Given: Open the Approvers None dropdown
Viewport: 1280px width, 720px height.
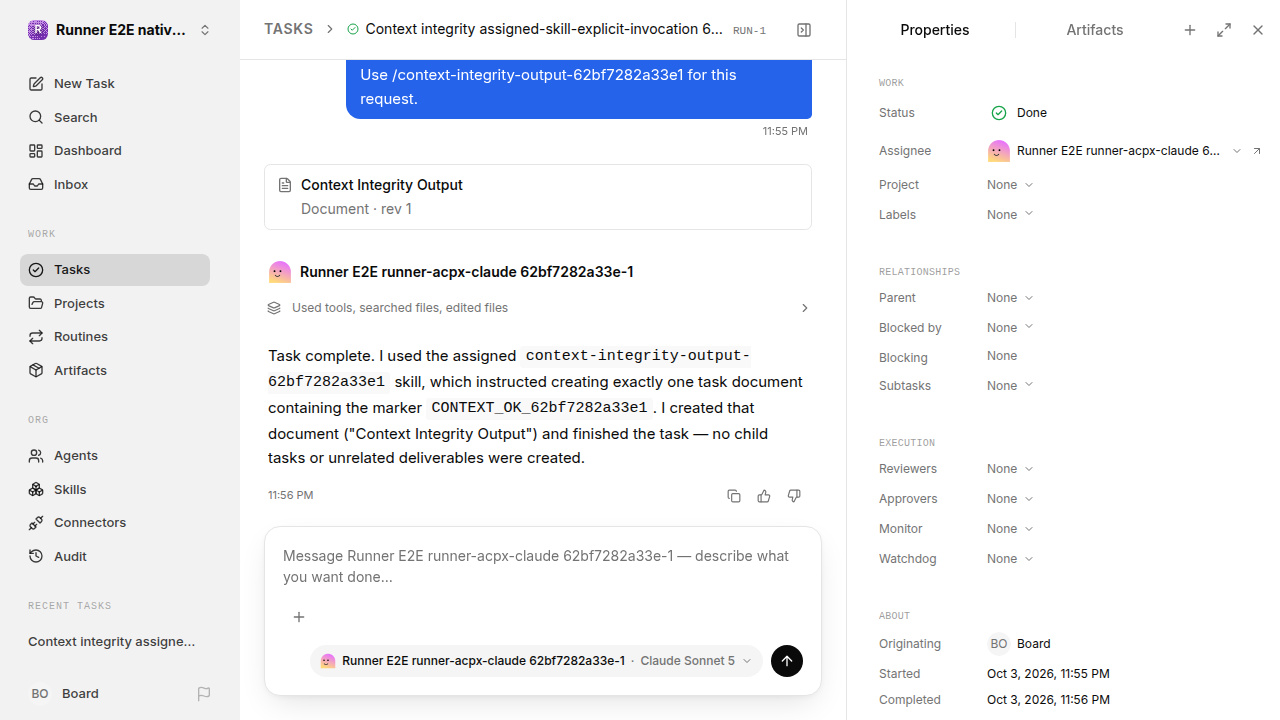Looking at the screenshot, I should [1010, 499].
